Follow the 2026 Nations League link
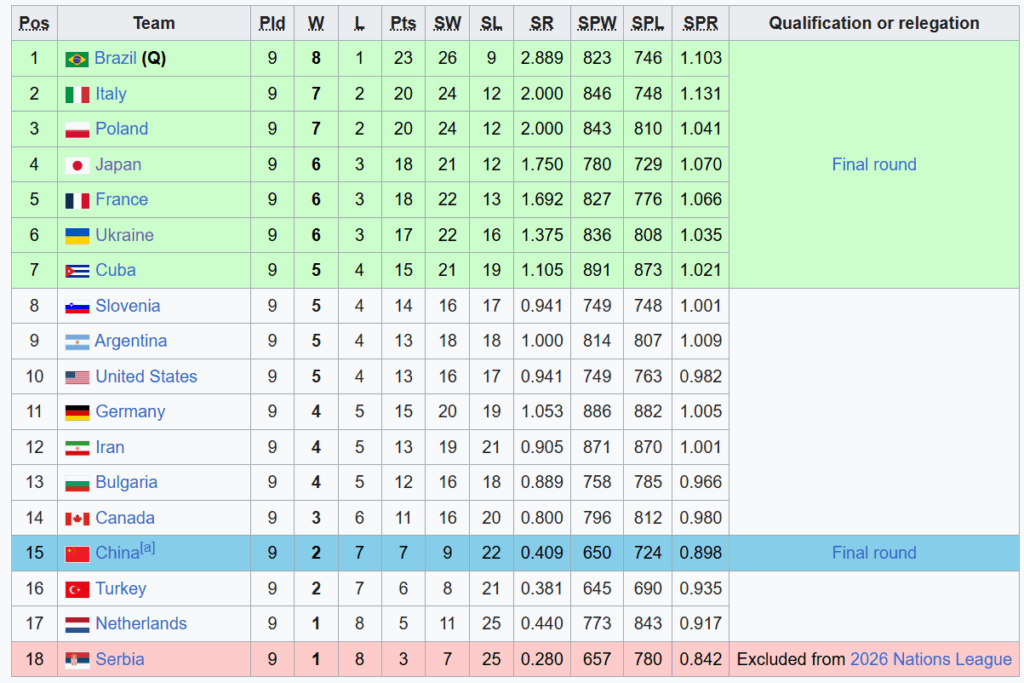Image resolution: width=1024 pixels, height=683 pixels. (x=931, y=659)
